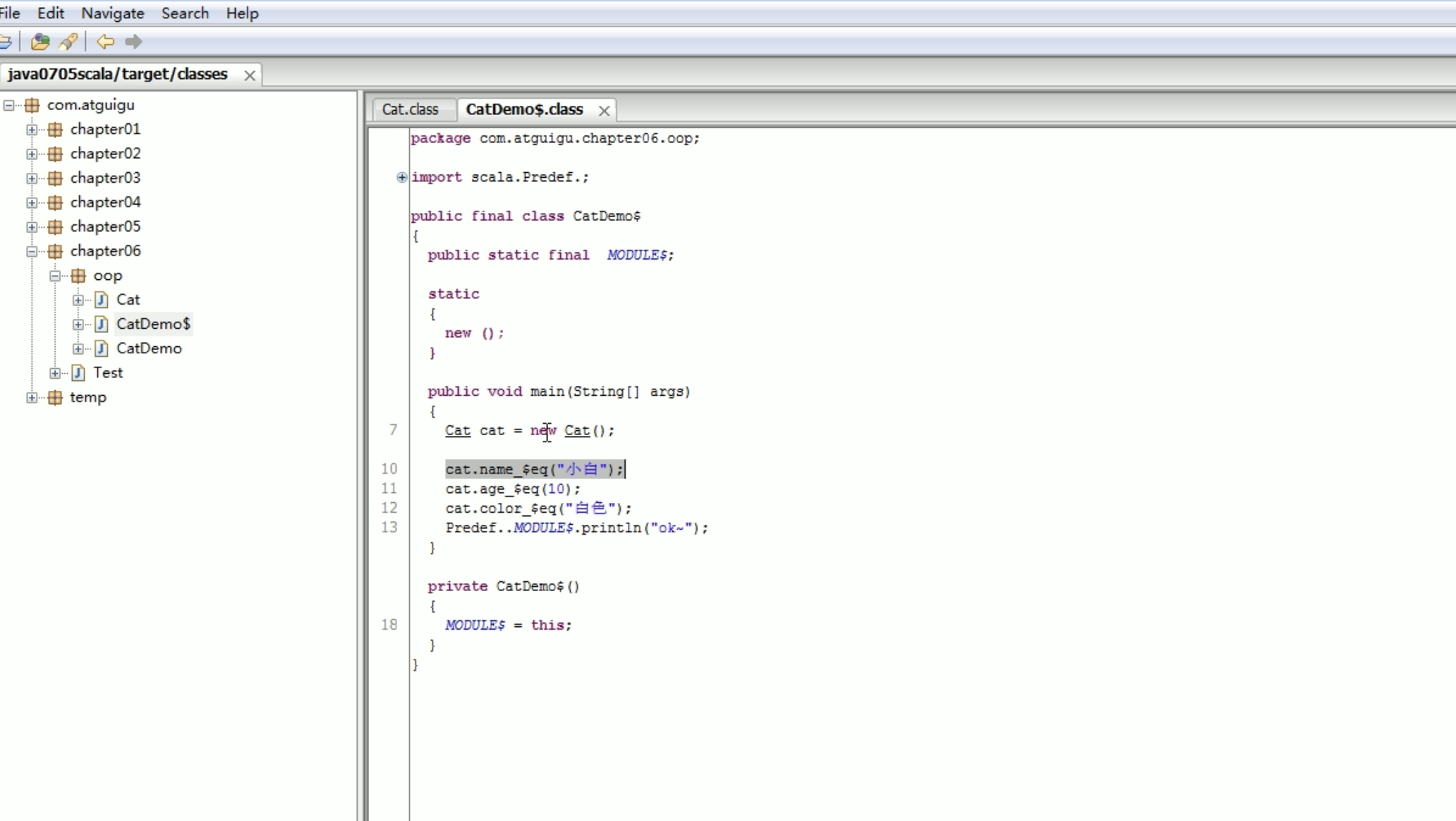Select CatDemo$ in the class tree

(x=153, y=324)
